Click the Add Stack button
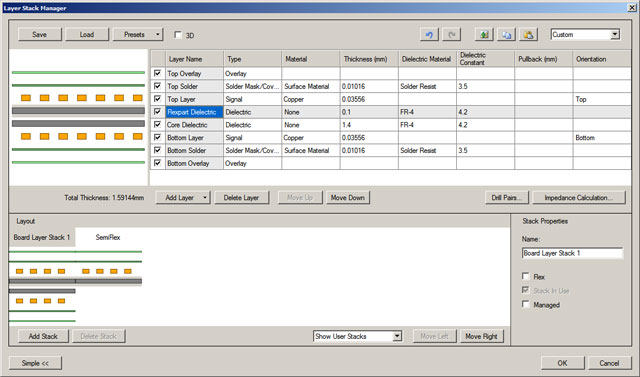This screenshot has height=377, width=640. (x=43, y=336)
